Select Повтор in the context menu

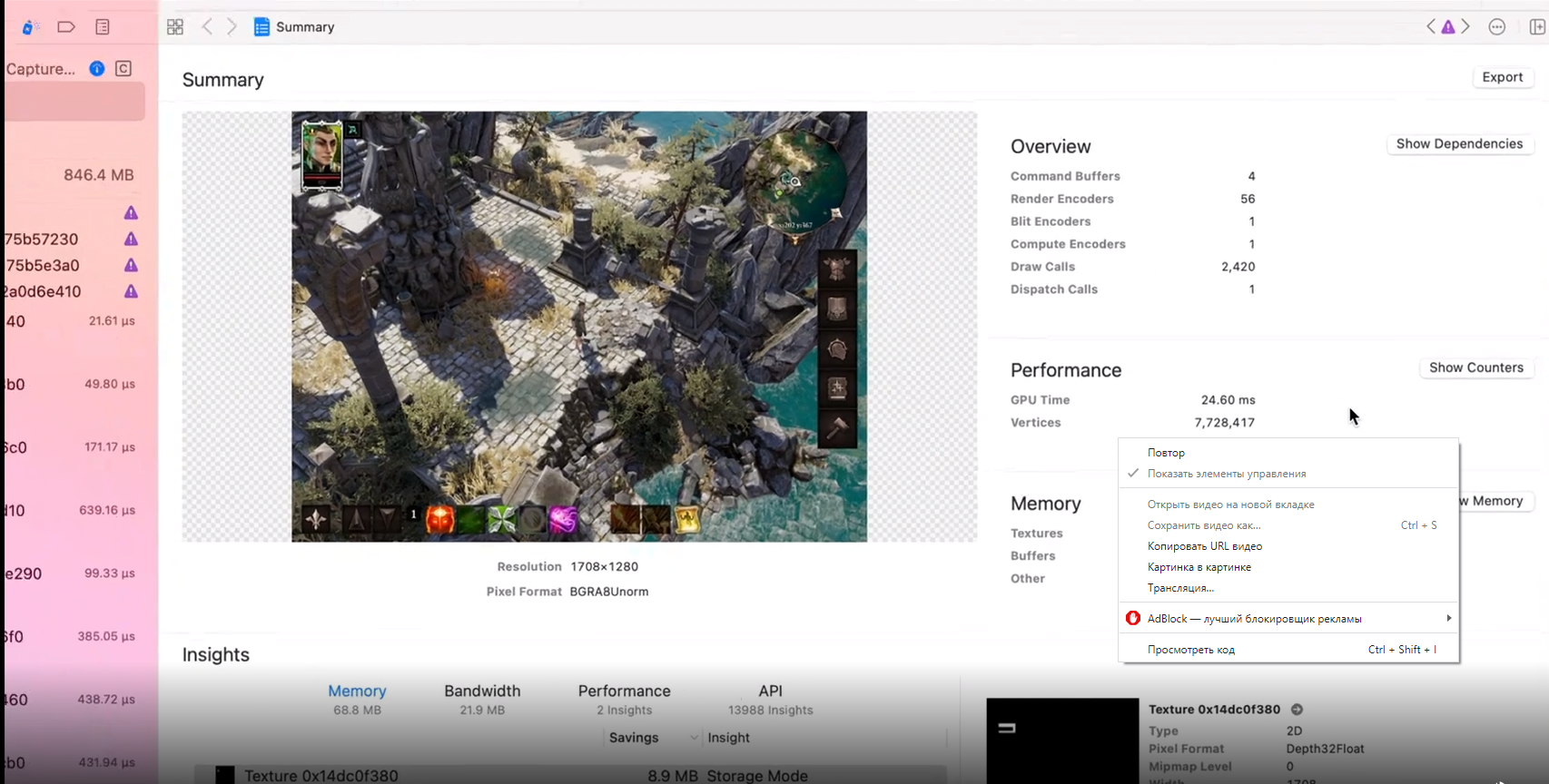coord(1166,453)
